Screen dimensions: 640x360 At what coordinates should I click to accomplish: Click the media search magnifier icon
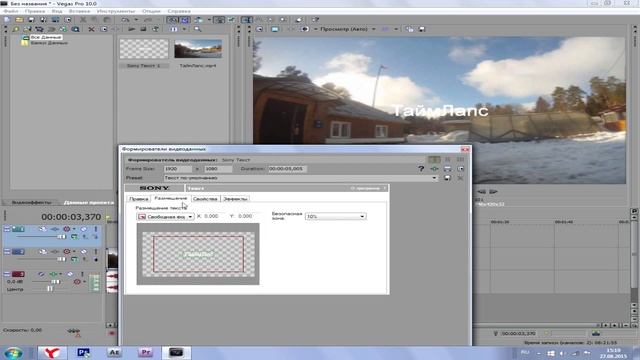tap(198, 29)
